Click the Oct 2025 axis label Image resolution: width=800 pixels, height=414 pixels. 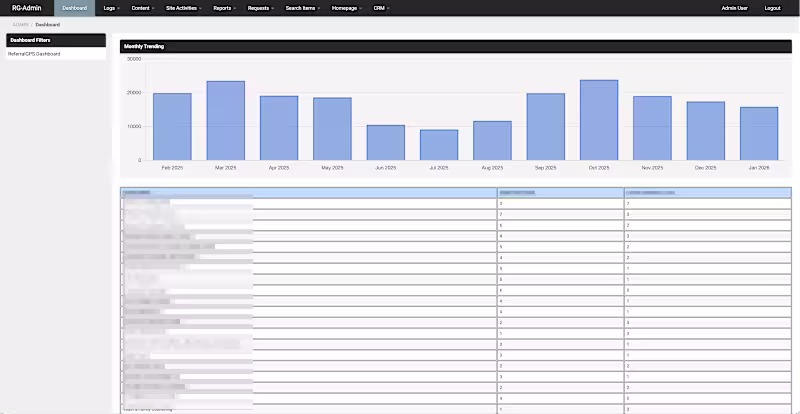click(599, 167)
